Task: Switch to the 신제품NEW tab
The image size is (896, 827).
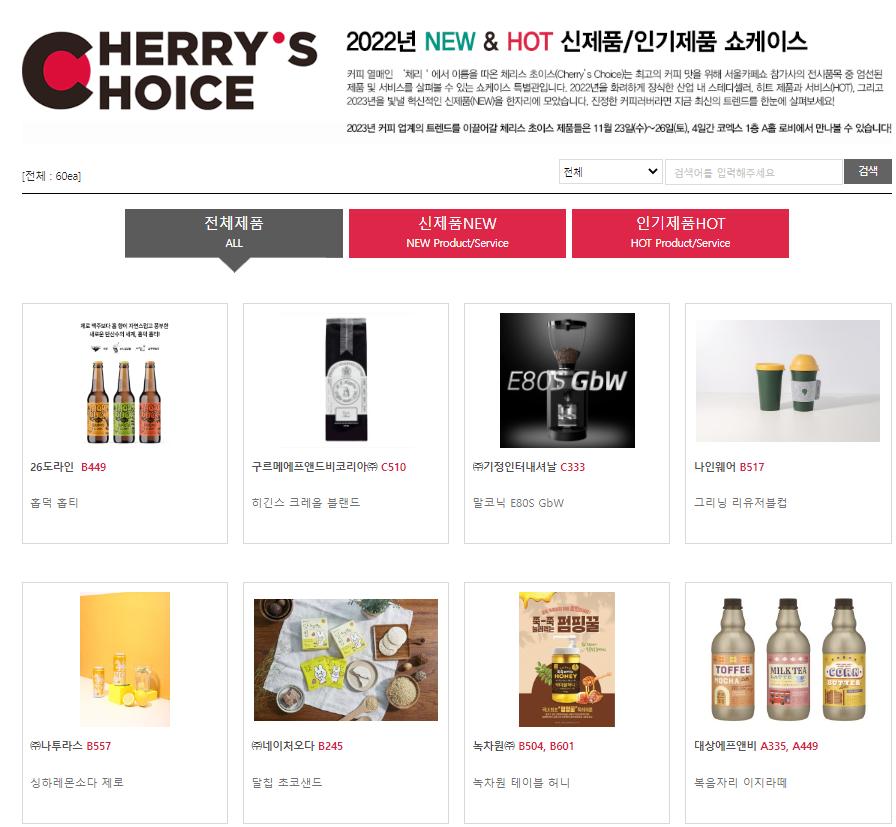Action: coord(457,233)
